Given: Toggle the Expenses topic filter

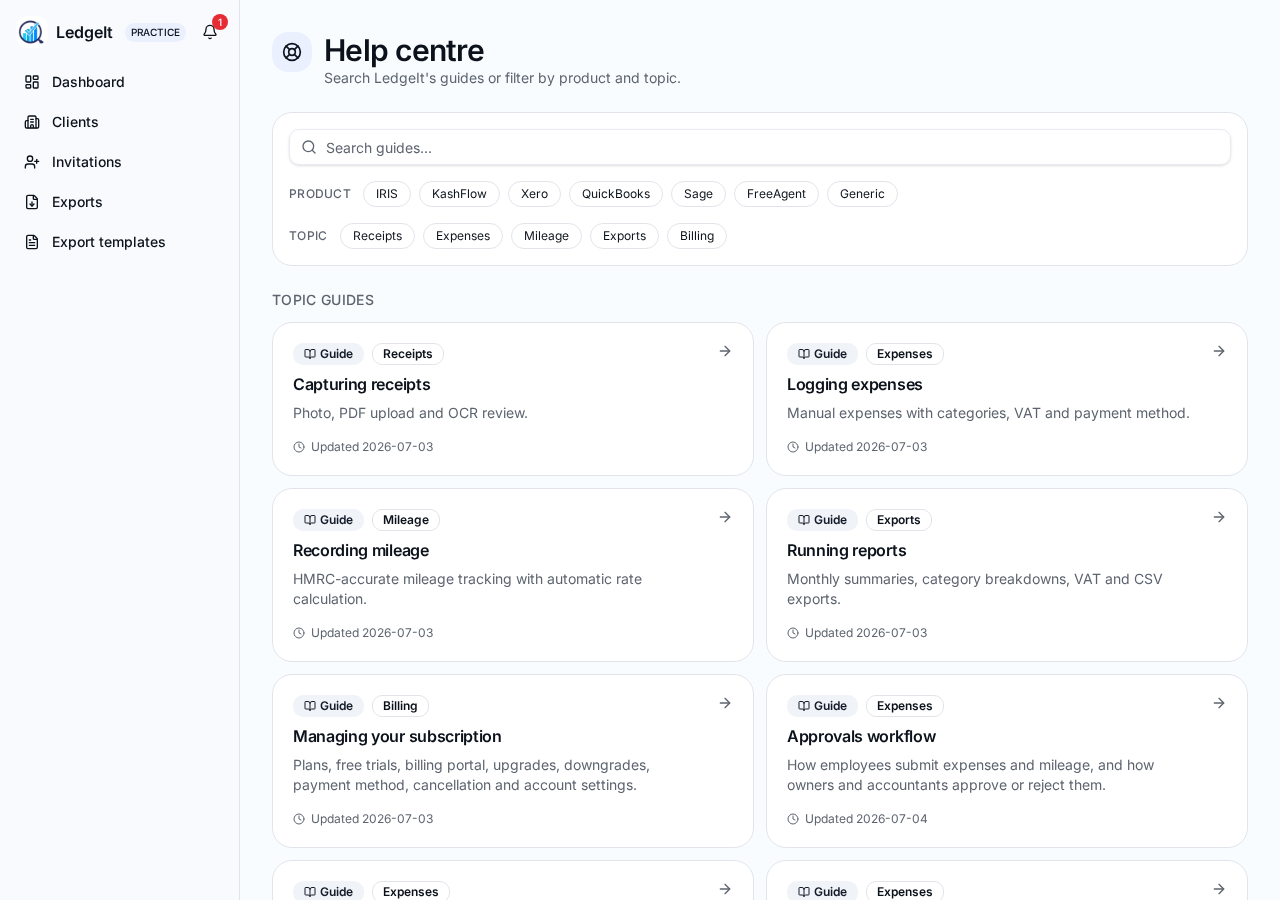Looking at the screenshot, I should point(463,236).
